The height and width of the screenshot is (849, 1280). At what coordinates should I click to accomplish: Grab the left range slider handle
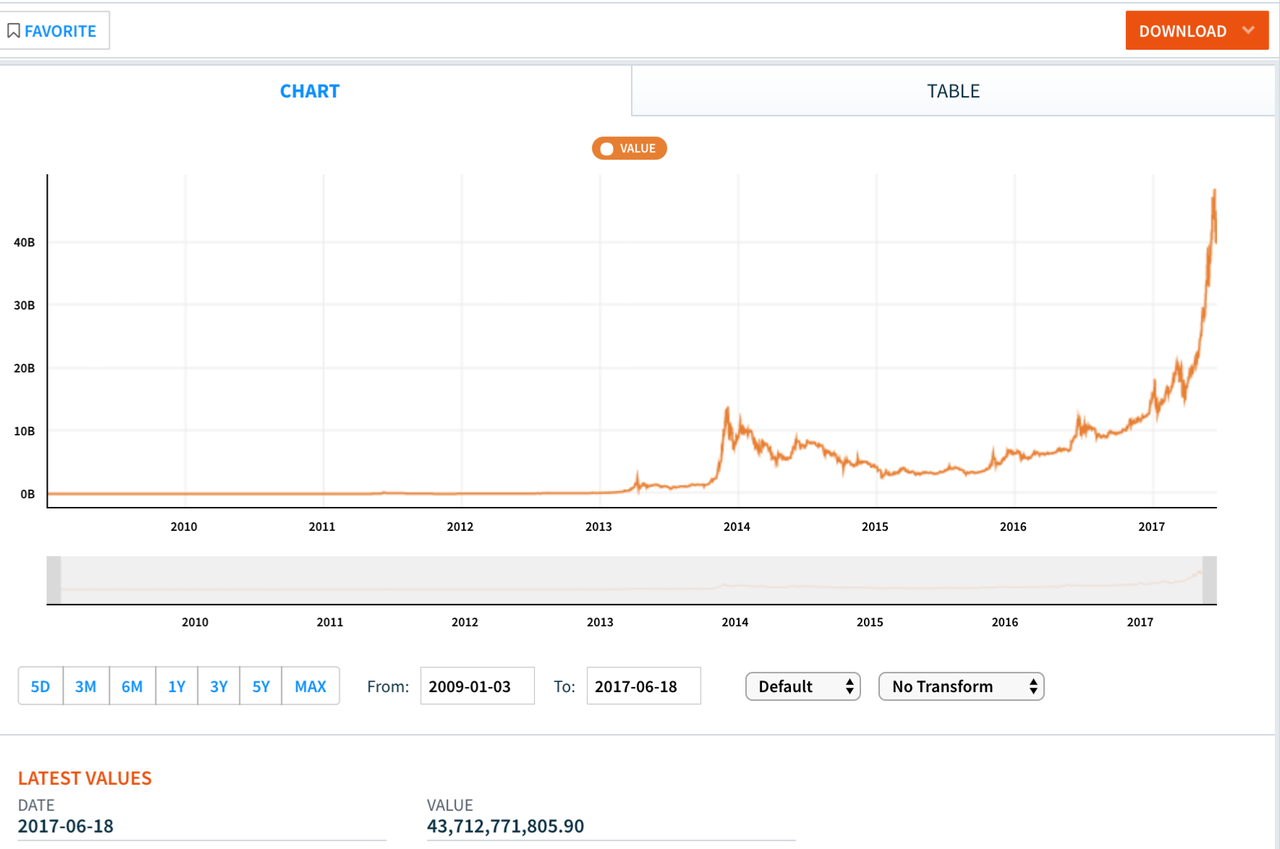point(54,580)
